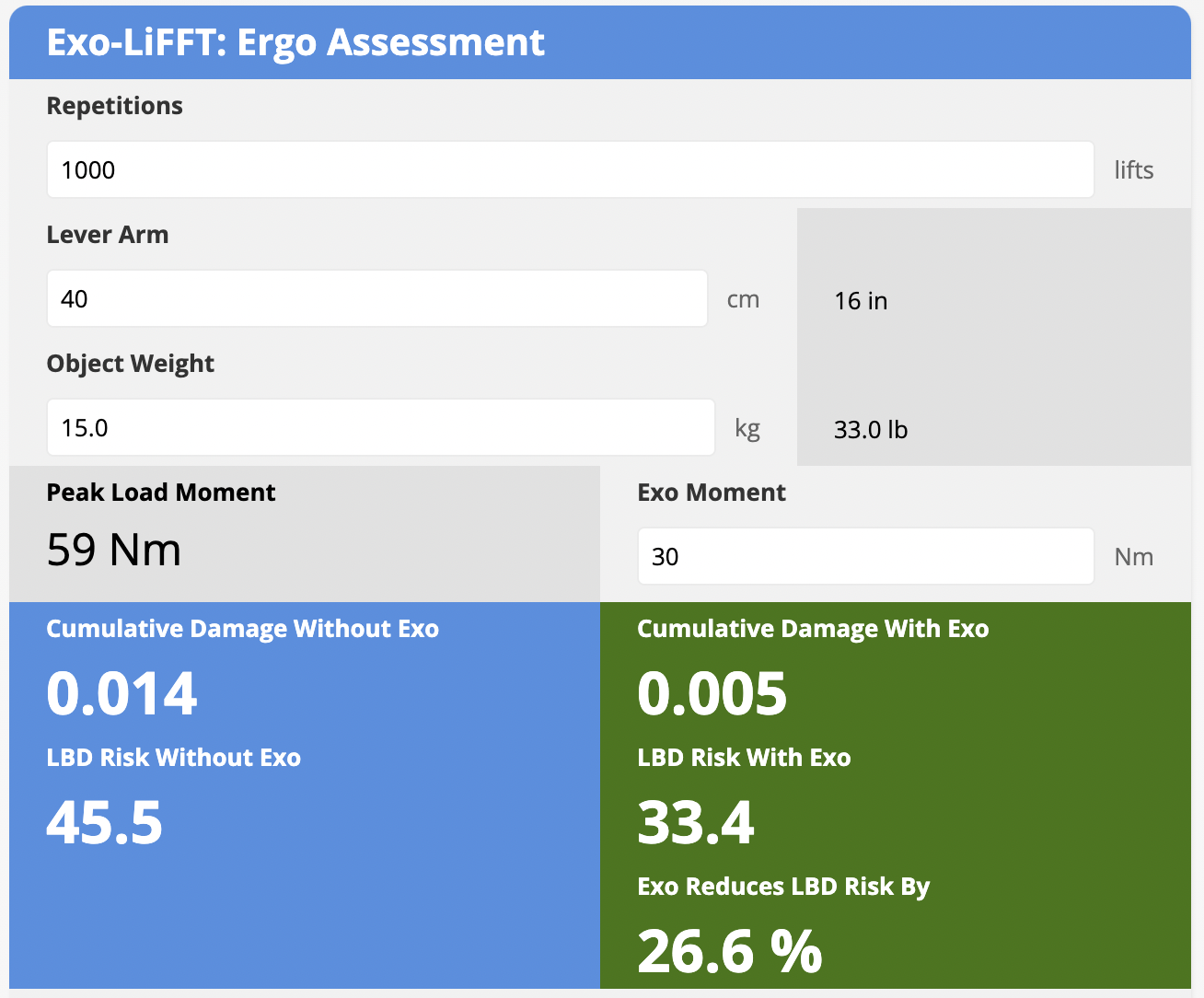Click the Lever Arm label
This screenshot has width=1204, height=998.
coord(107,235)
